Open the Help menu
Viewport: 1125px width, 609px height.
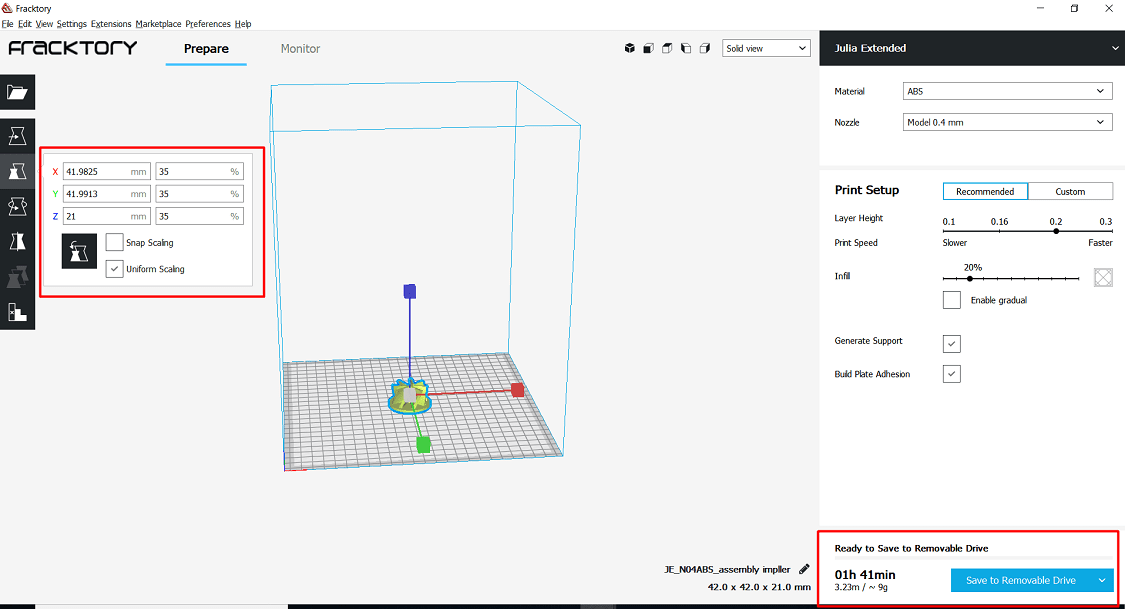pos(243,24)
